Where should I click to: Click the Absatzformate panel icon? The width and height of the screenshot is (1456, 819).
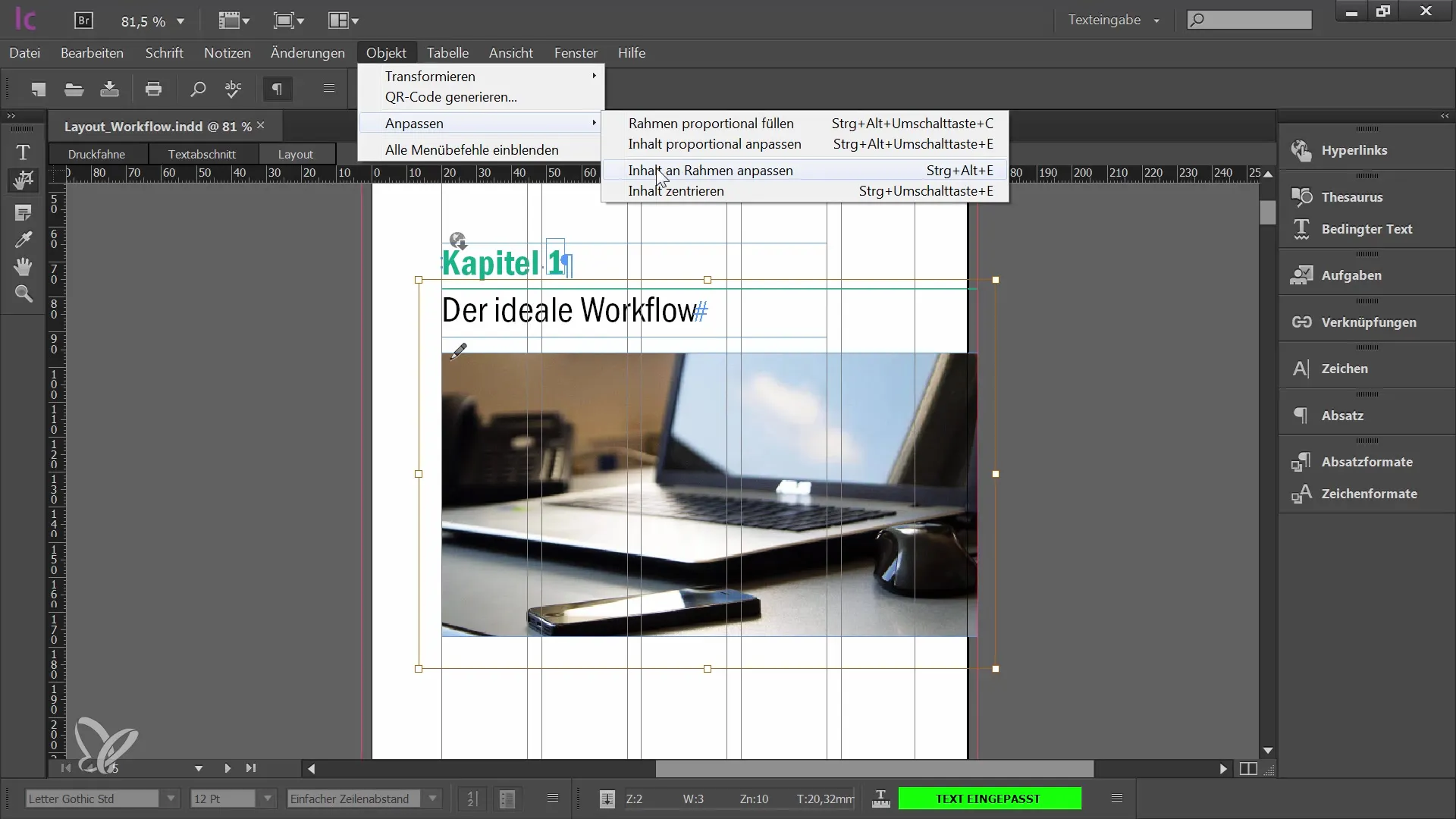(x=1302, y=461)
